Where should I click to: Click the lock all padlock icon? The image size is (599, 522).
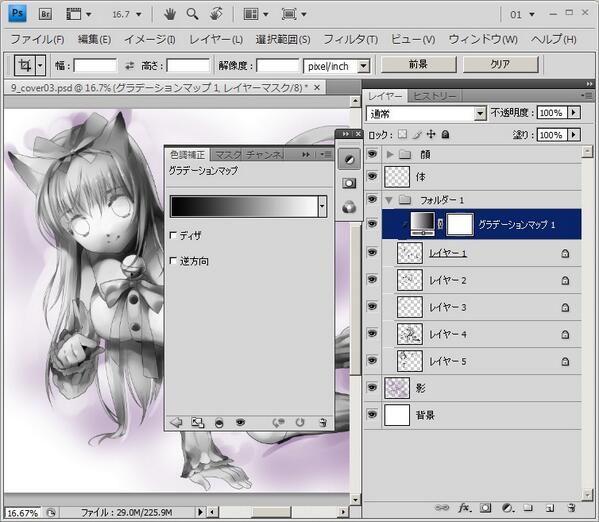pos(445,135)
